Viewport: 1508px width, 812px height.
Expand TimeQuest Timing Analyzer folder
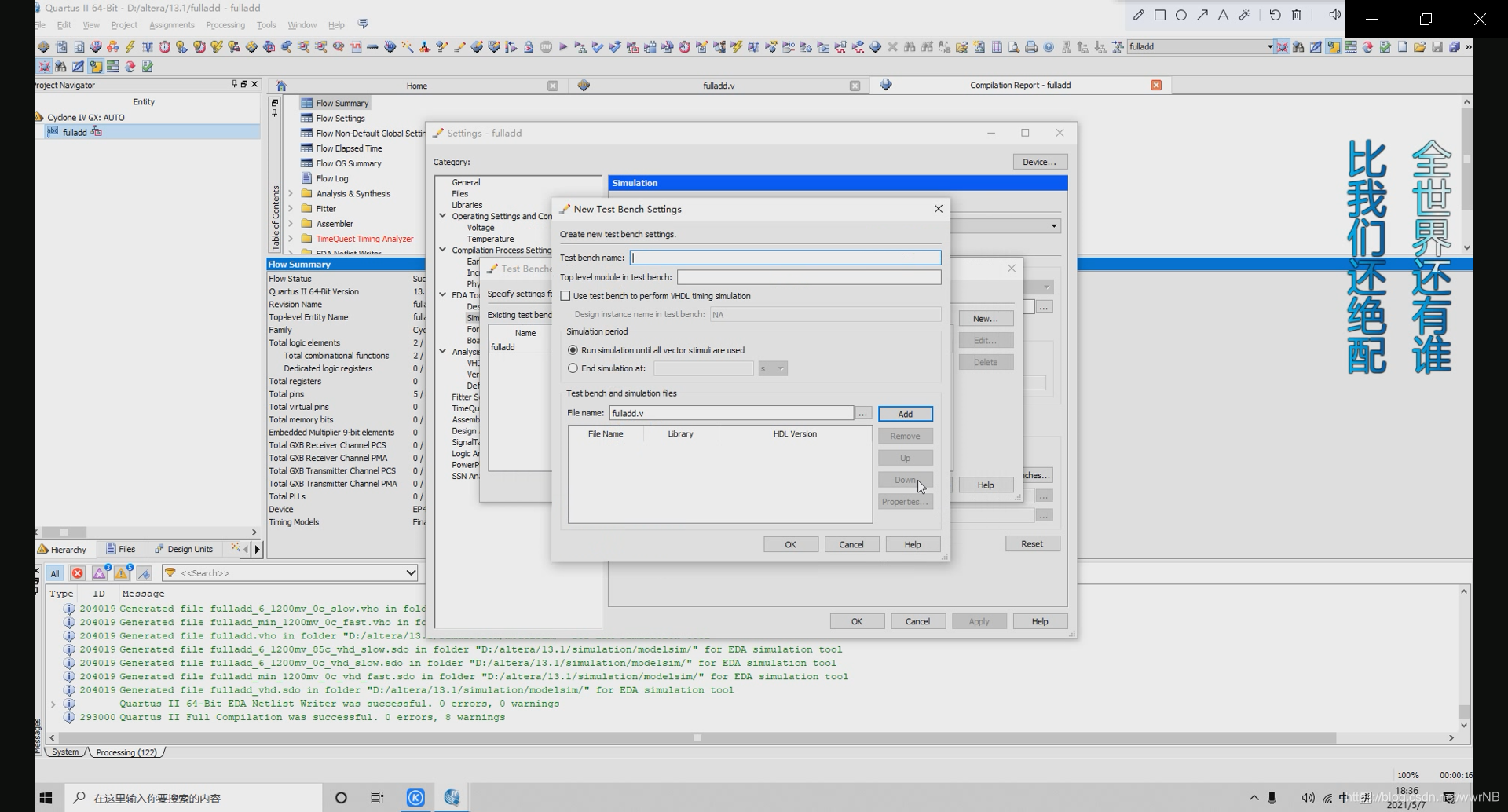291,239
